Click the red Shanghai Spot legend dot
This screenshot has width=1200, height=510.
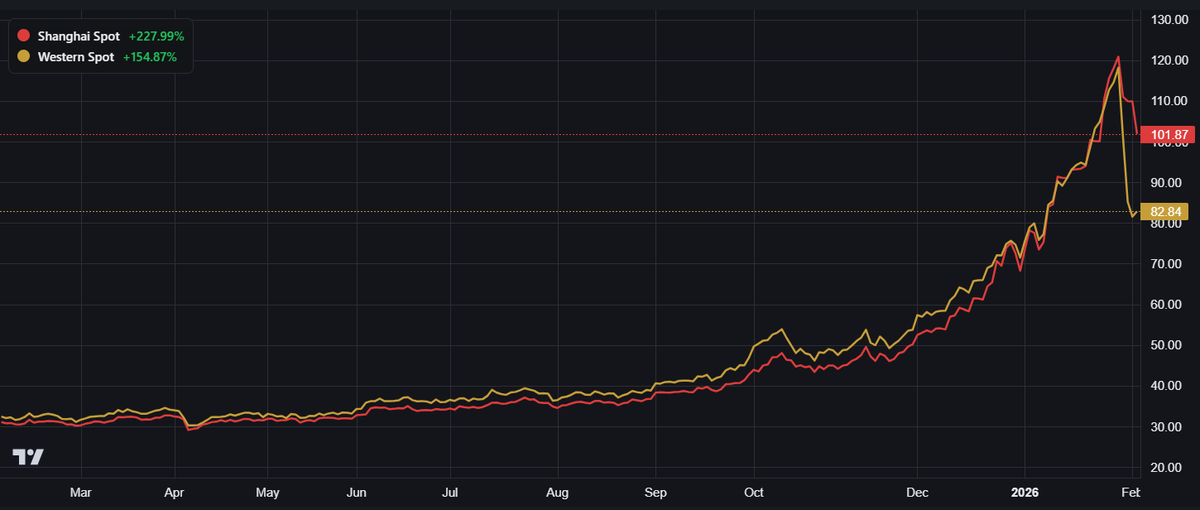click(24, 36)
